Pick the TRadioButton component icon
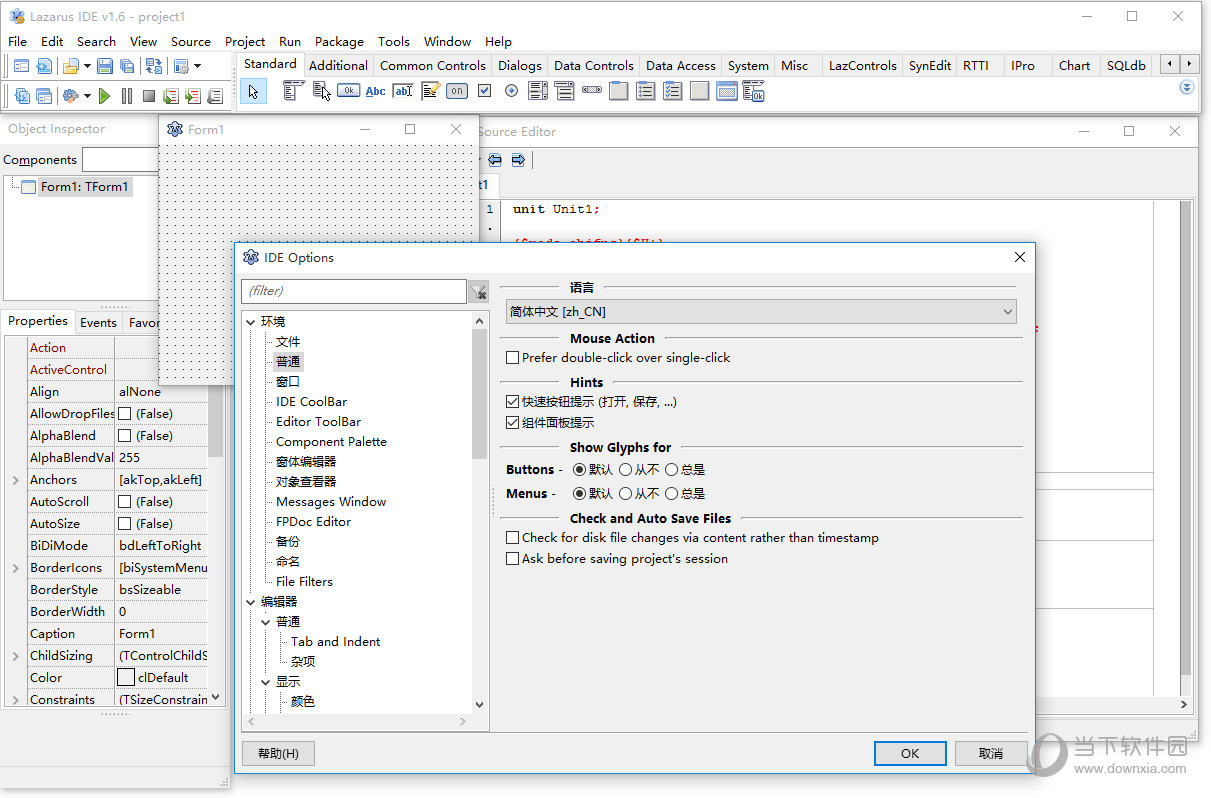Viewport: 1211px width, 798px height. click(x=511, y=91)
